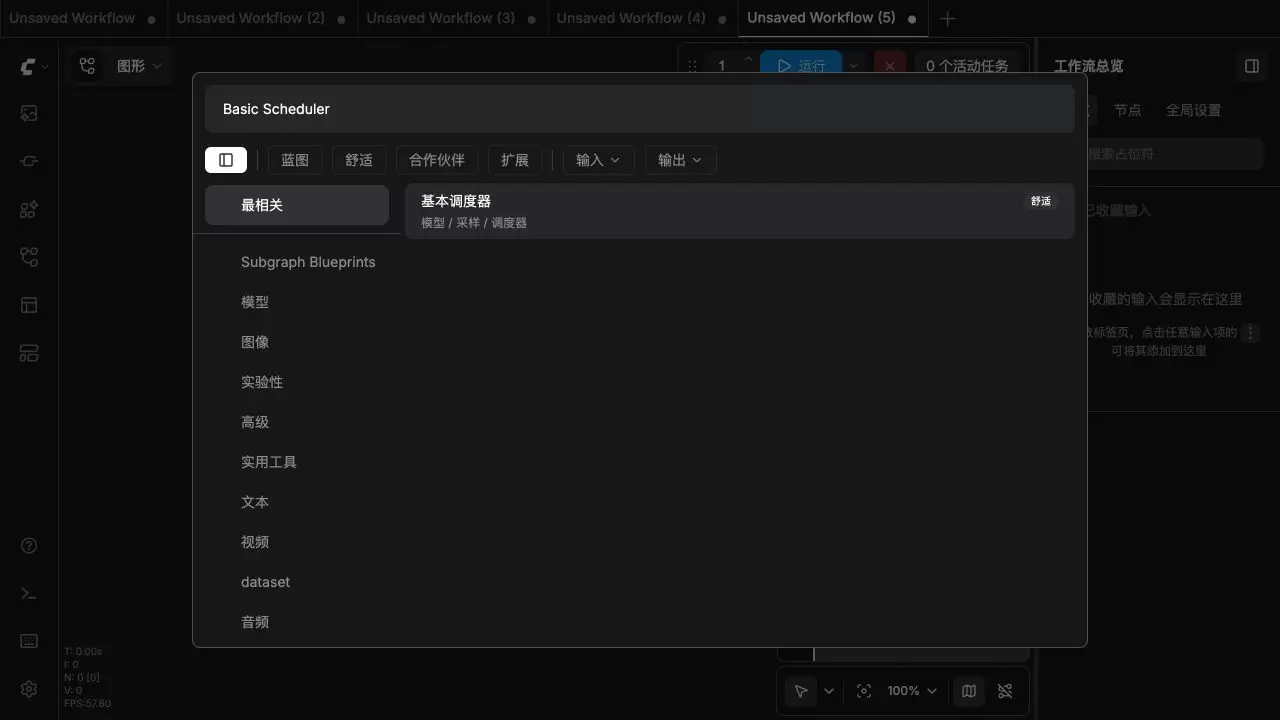Click the queue drag handle icon

(x=692, y=66)
